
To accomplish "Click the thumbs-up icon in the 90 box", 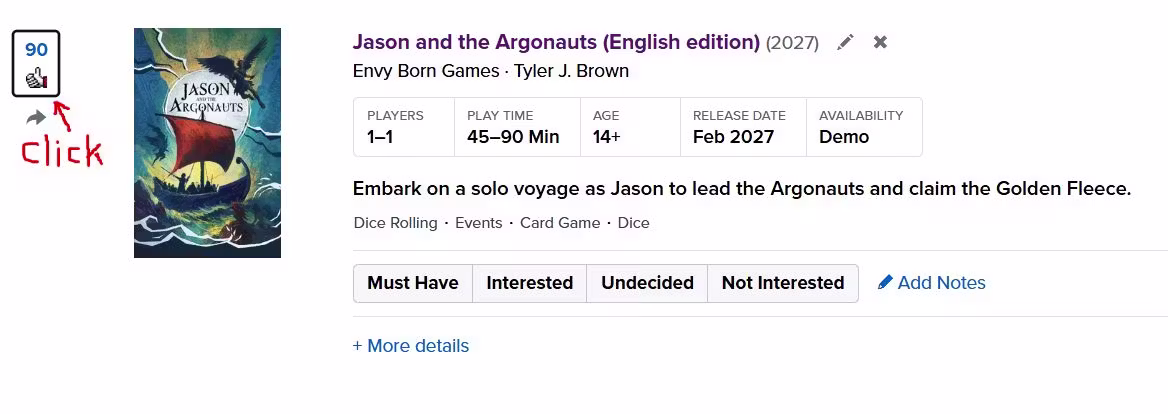I will click(x=36, y=79).
